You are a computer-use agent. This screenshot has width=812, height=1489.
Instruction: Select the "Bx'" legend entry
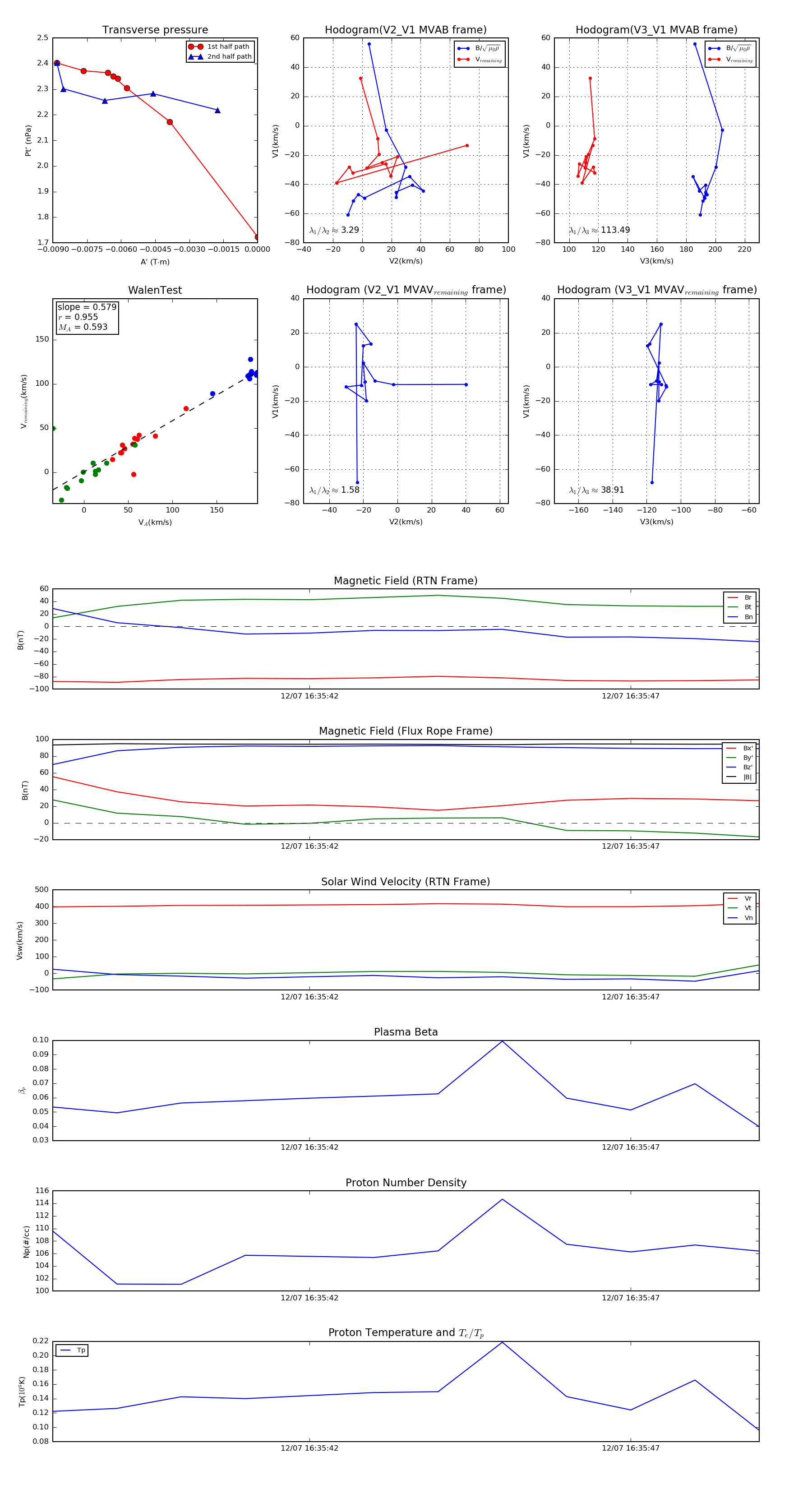coord(739,748)
